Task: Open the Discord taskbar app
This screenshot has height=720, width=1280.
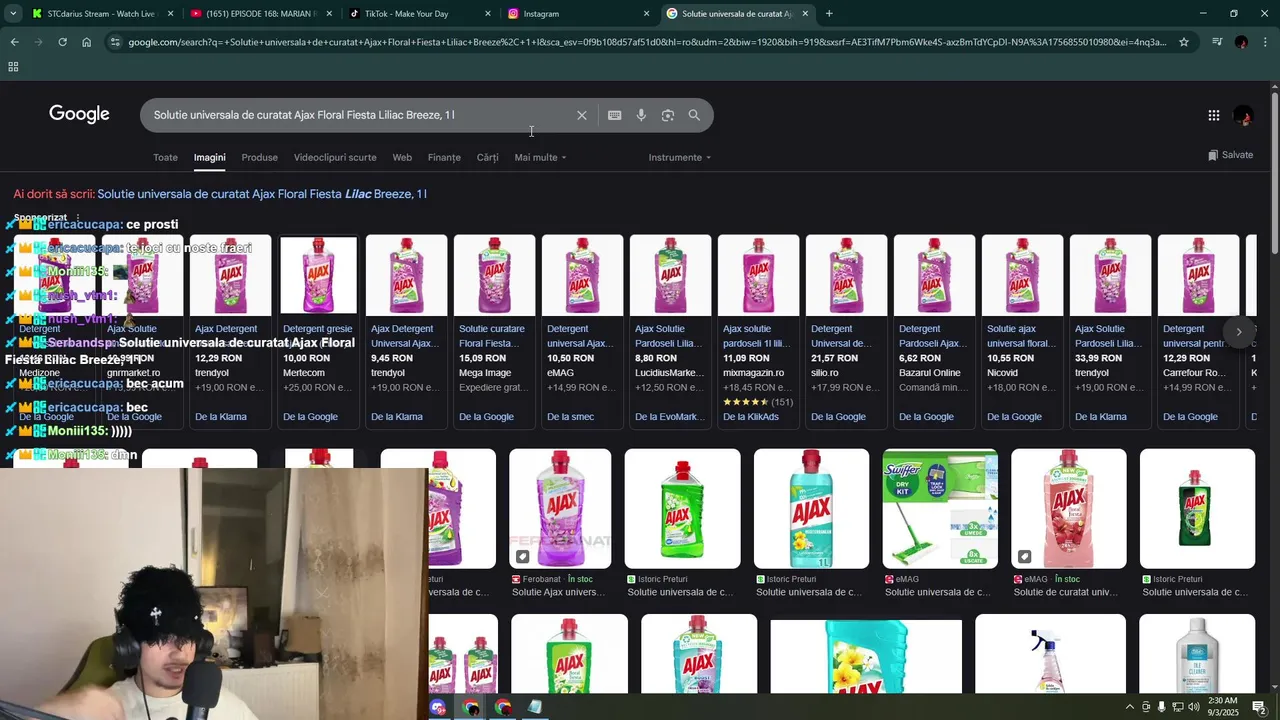Action: point(438,707)
